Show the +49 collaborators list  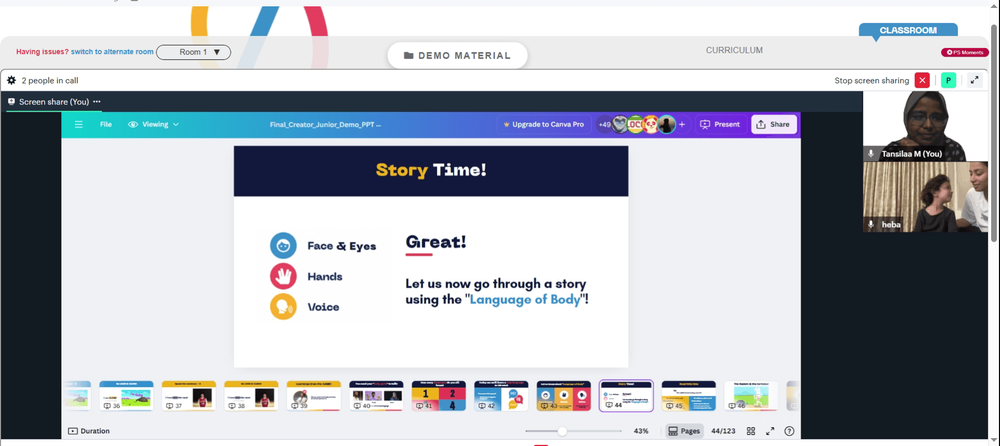(x=604, y=124)
